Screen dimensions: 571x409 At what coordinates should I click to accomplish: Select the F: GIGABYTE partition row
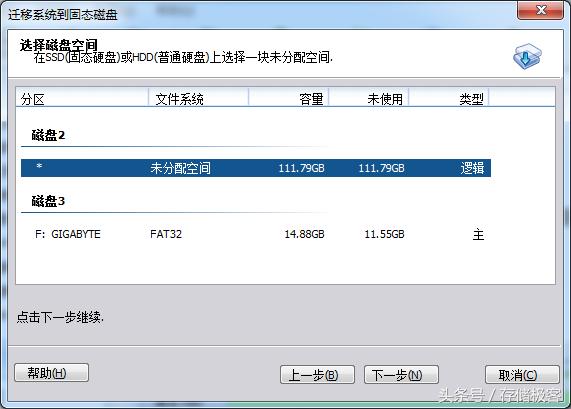[x=256, y=234]
